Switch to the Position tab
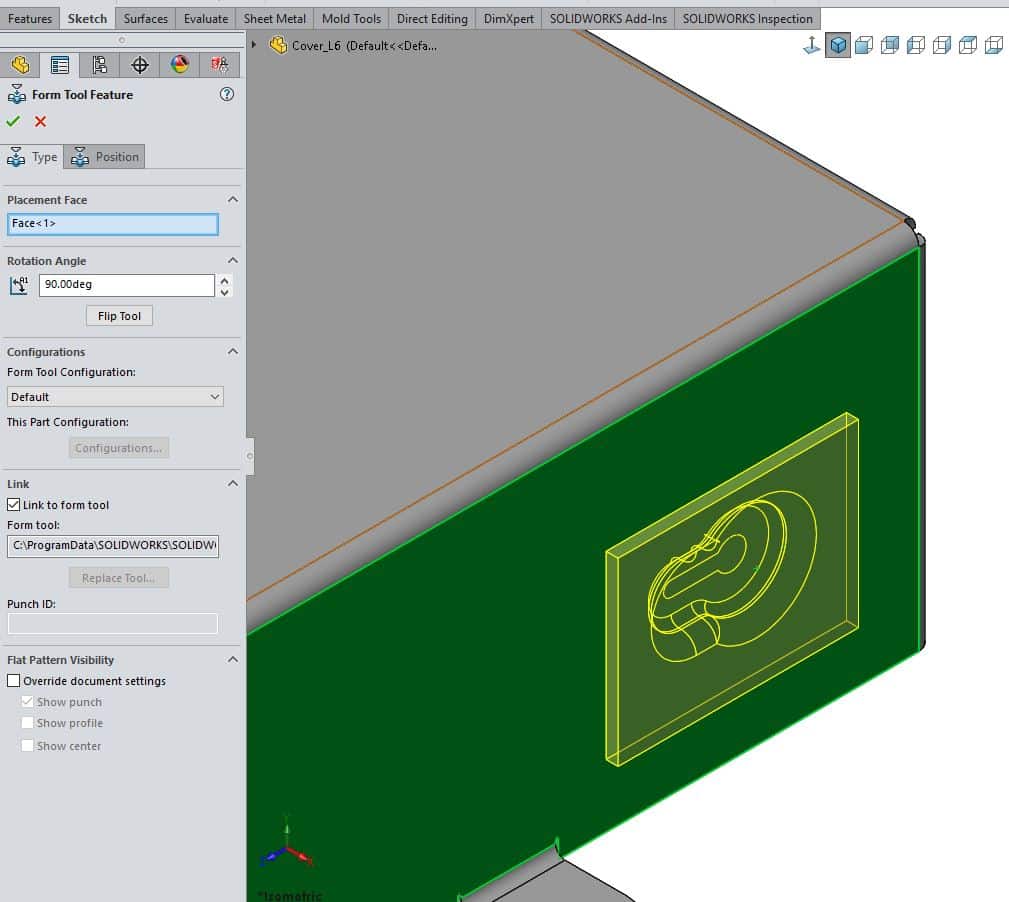 tap(104, 156)
